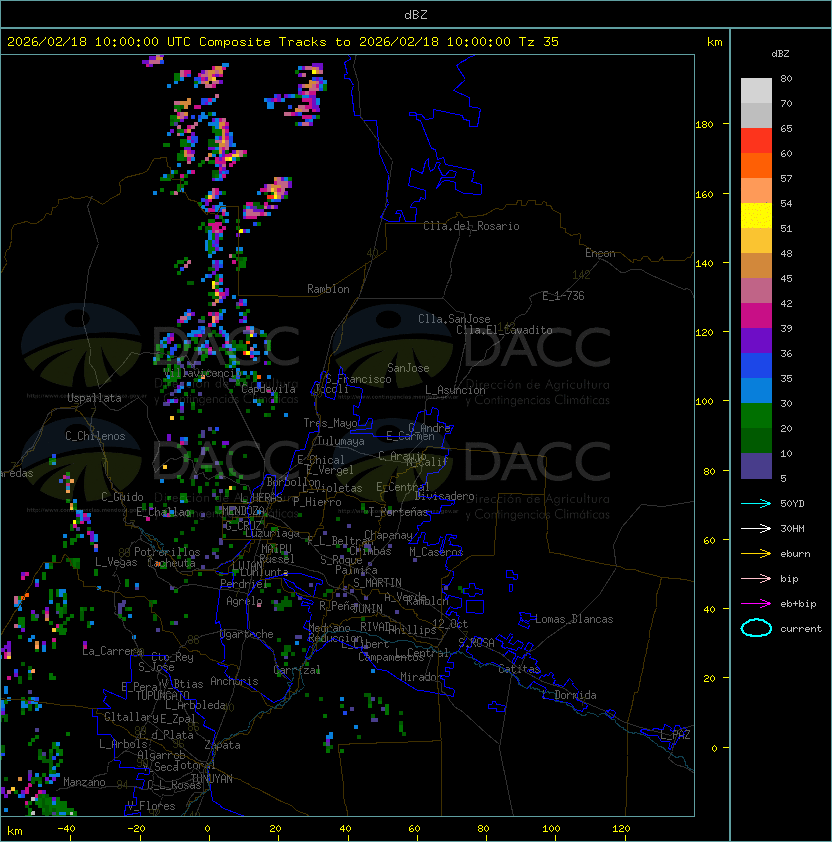
Task: Click the Clla.El_Cavadito place label
Action: [504, 330]
